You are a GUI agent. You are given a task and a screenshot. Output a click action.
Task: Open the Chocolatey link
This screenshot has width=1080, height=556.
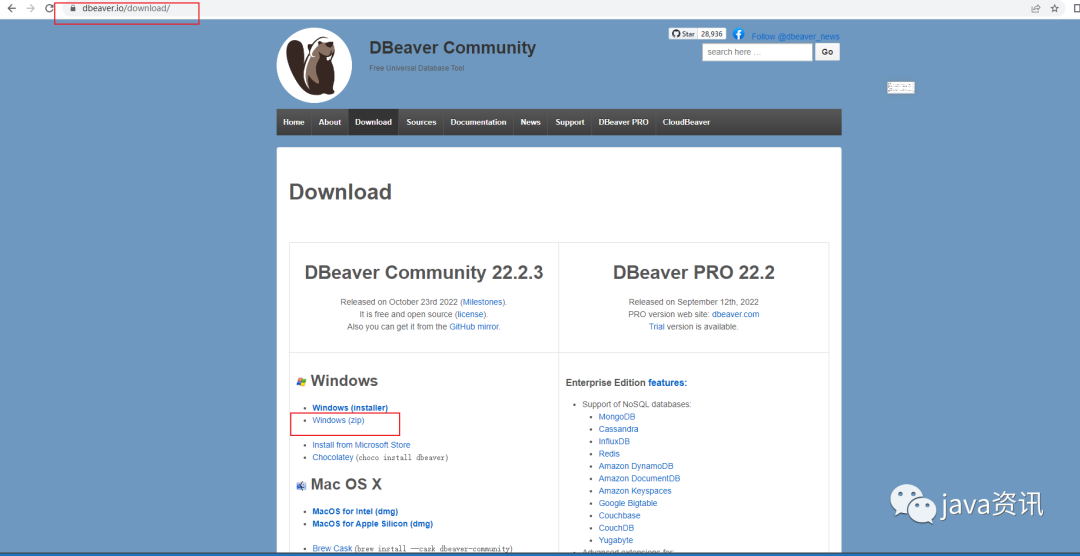point(333,457)
